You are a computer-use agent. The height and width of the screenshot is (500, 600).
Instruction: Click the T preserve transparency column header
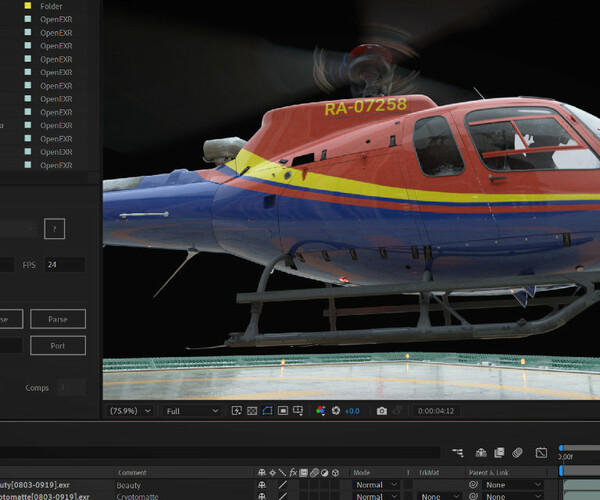point(408,473)
